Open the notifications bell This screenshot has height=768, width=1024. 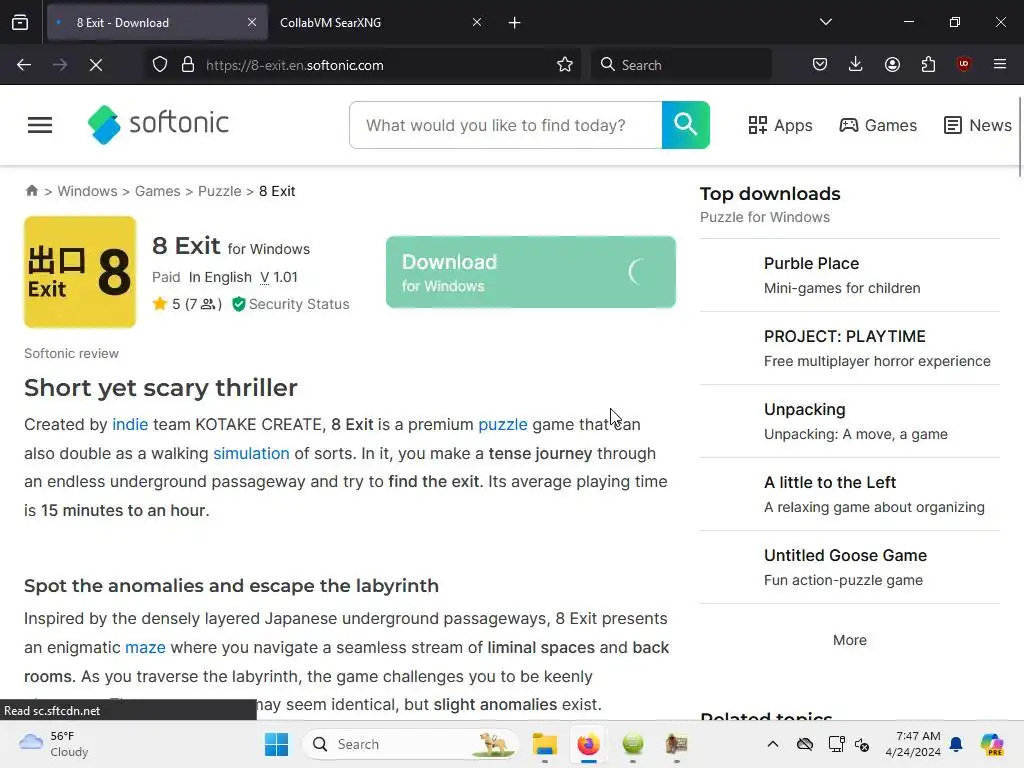click(956, 744)
